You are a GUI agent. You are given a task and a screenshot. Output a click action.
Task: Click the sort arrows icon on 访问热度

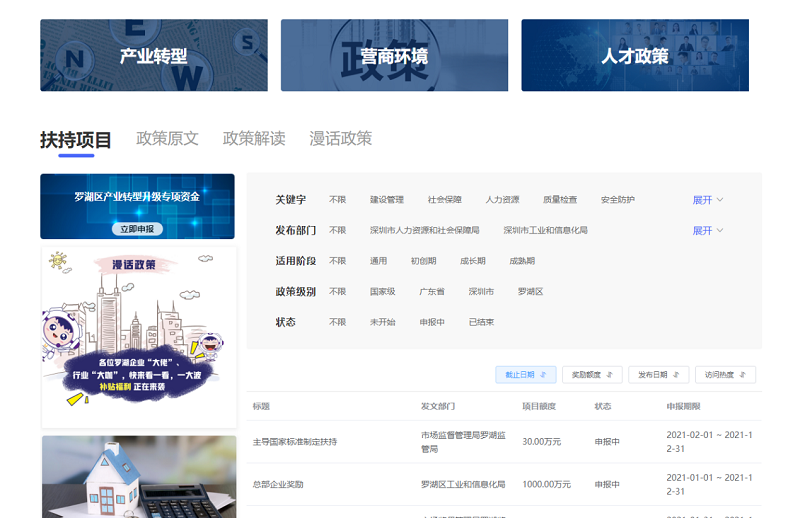click(742, 375)
